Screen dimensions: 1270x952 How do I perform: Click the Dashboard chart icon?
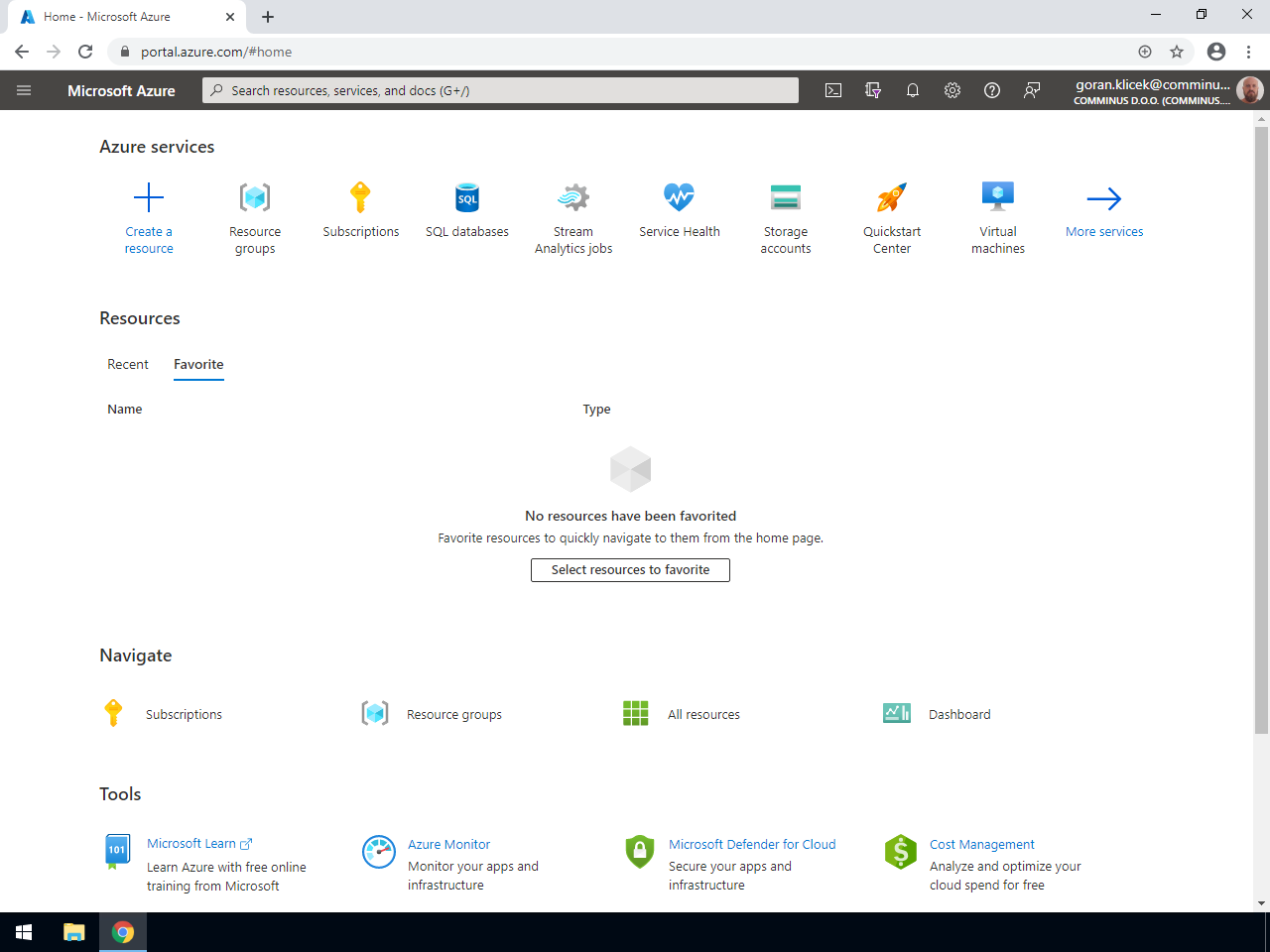tap(897, 713)
